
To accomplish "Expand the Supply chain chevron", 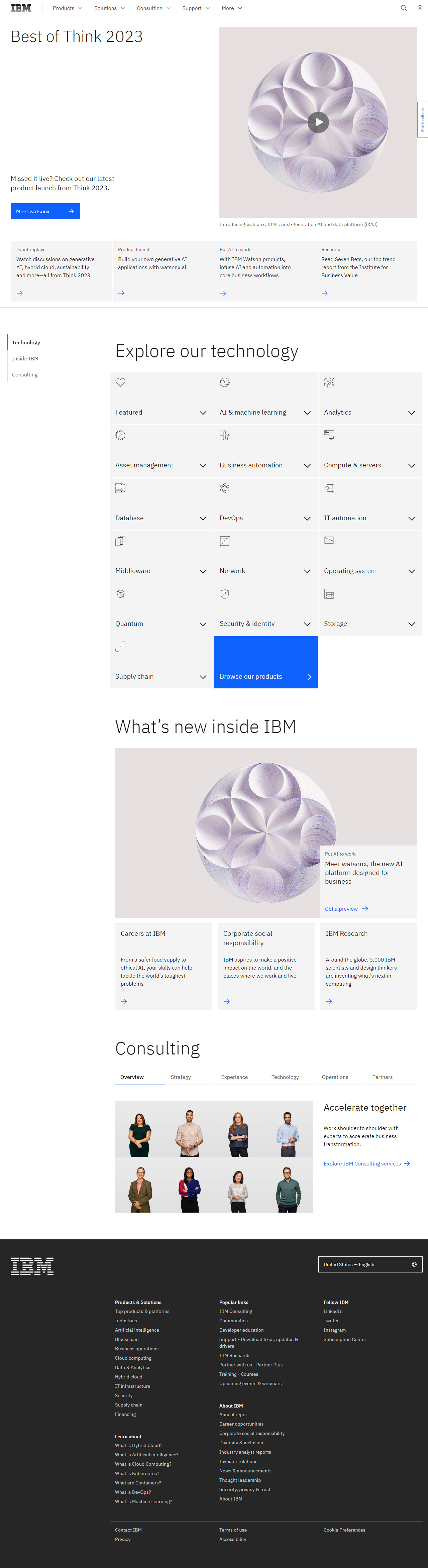I will (203, 677).
